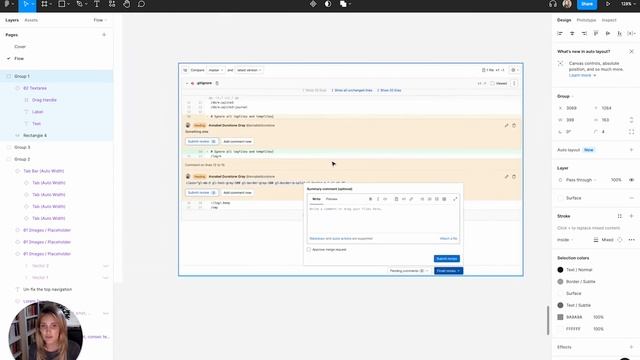This screenshot has width=640, height=360.
Task: Click the Border / Subtle color swatch
Action: pyautogui.click(x=560, y=282)
